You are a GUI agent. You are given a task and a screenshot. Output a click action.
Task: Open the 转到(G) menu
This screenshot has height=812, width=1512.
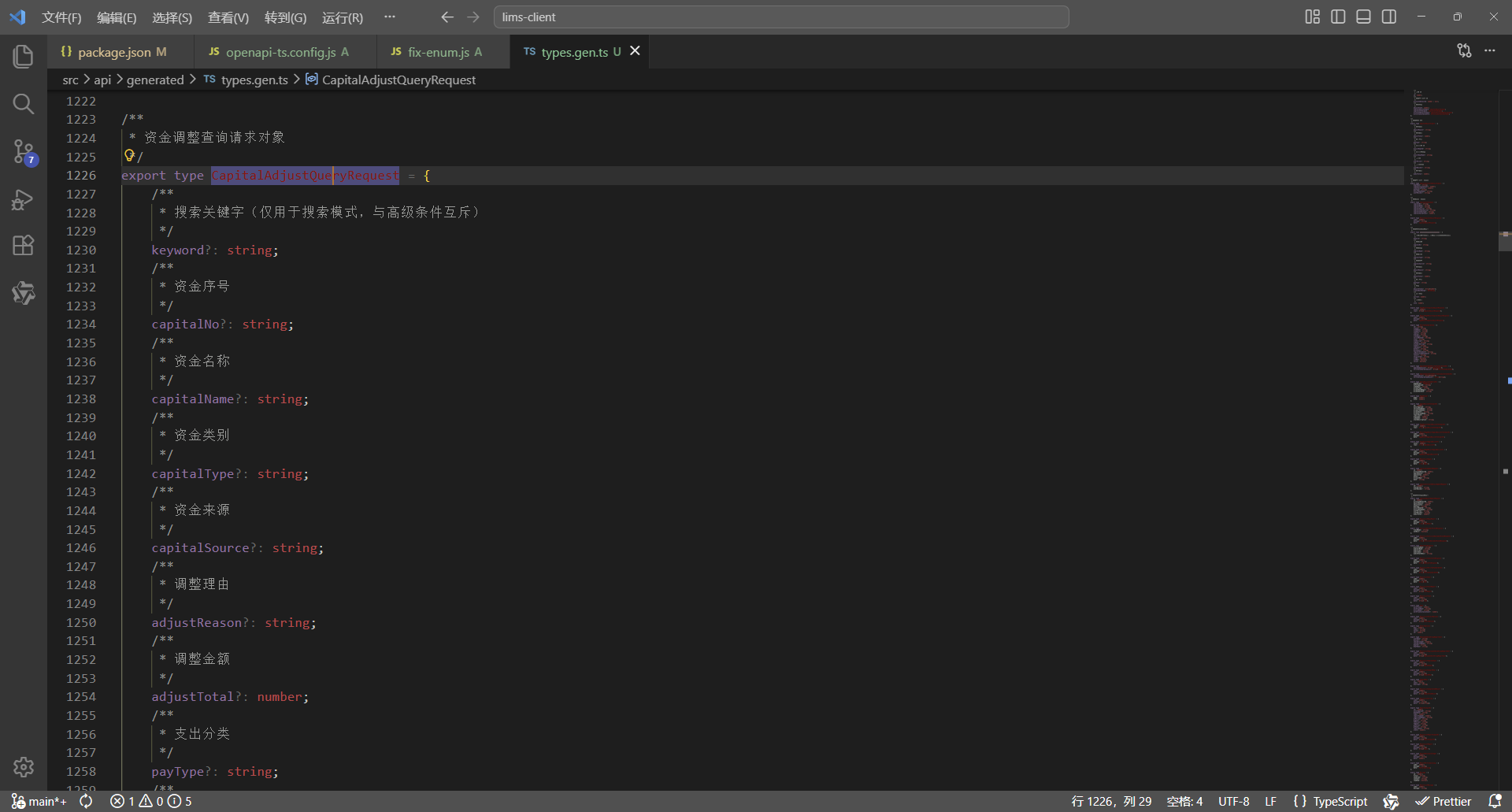coord(285,17)
